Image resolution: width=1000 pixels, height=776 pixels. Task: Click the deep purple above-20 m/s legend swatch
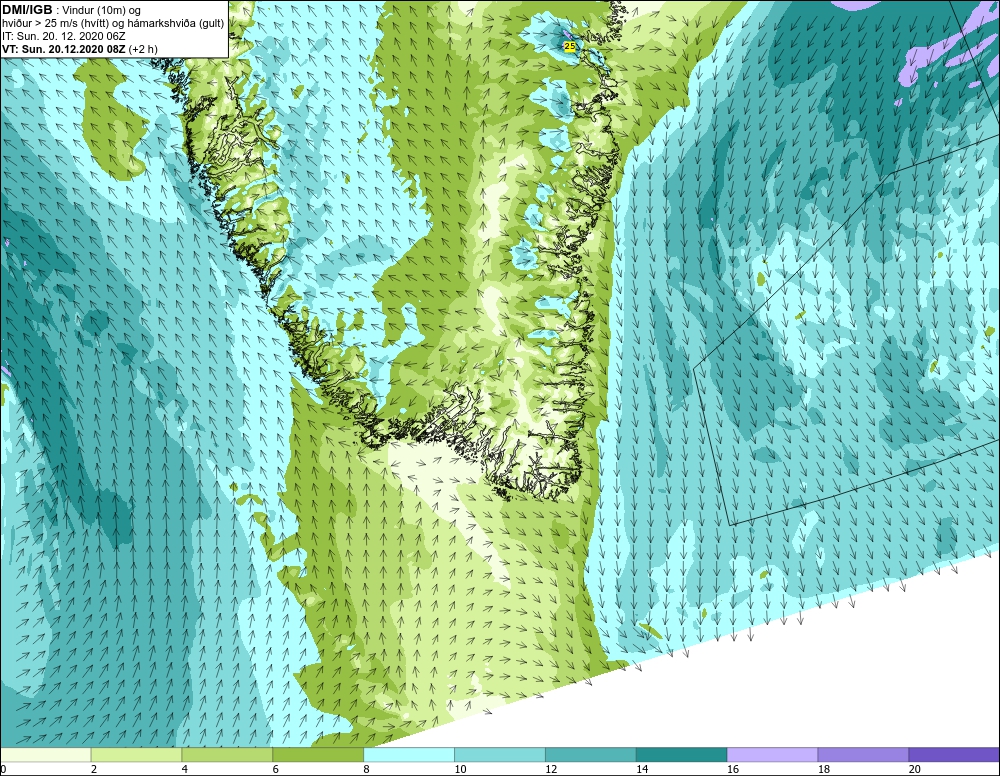954,755
